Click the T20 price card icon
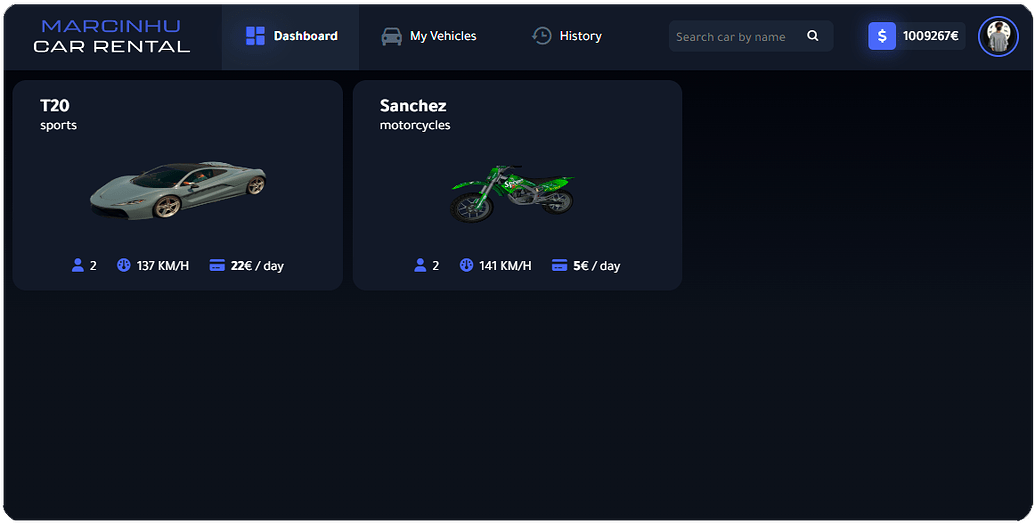The height and width of the screenshot is (523, 1035). pyautogui.click(x=217, y=266)
